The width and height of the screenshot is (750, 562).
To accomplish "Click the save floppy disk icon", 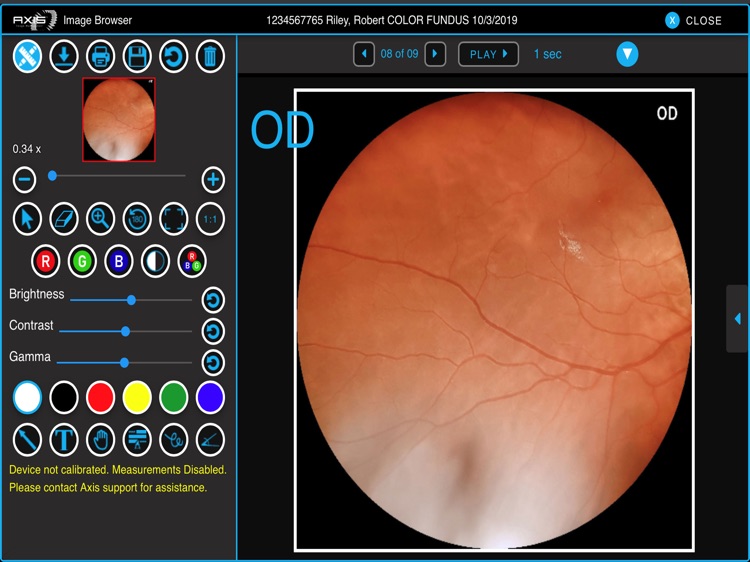I will tap(137, 56).
